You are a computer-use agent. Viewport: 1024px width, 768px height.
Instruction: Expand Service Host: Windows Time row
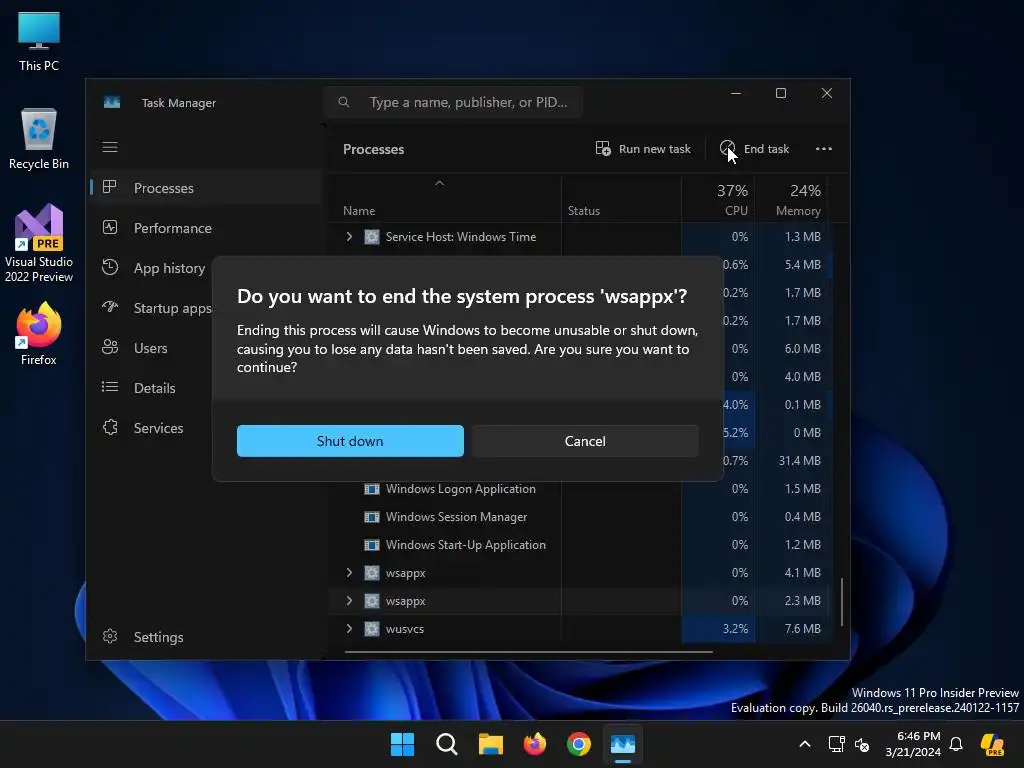click(x=349, y=236)
